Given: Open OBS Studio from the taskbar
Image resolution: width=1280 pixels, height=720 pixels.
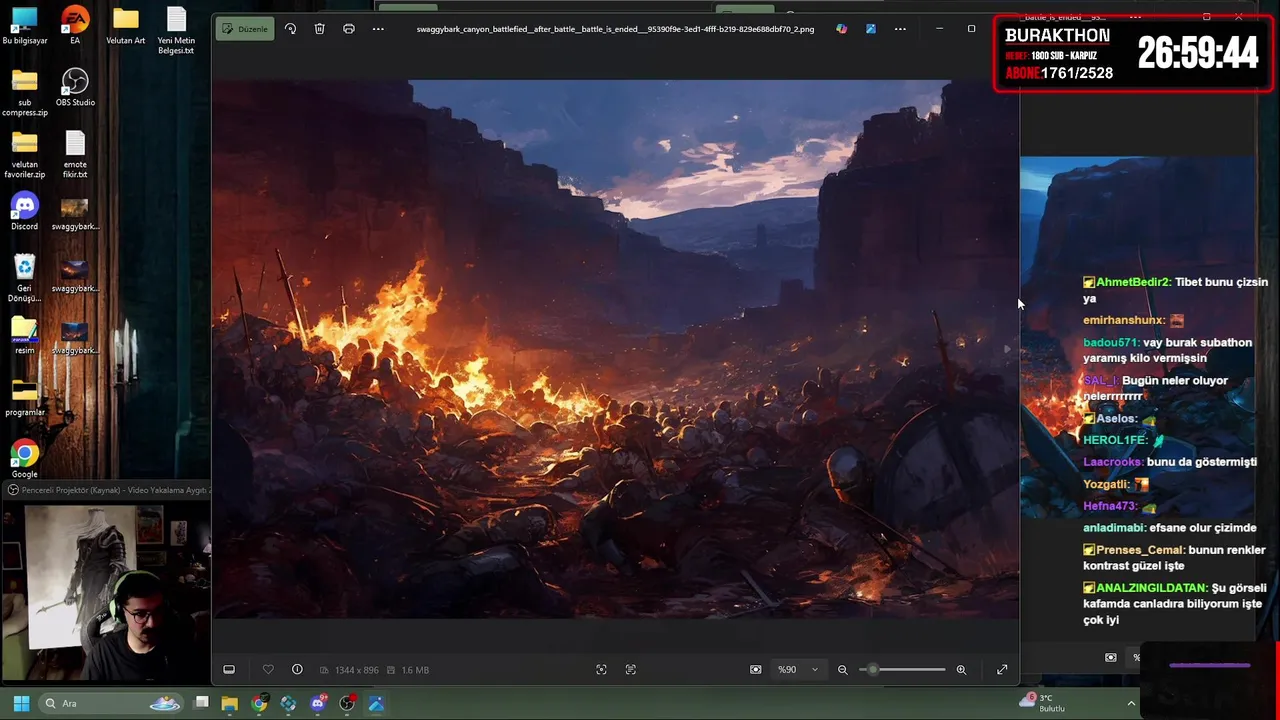Looking at the screenshot, I should click(347, 704).
